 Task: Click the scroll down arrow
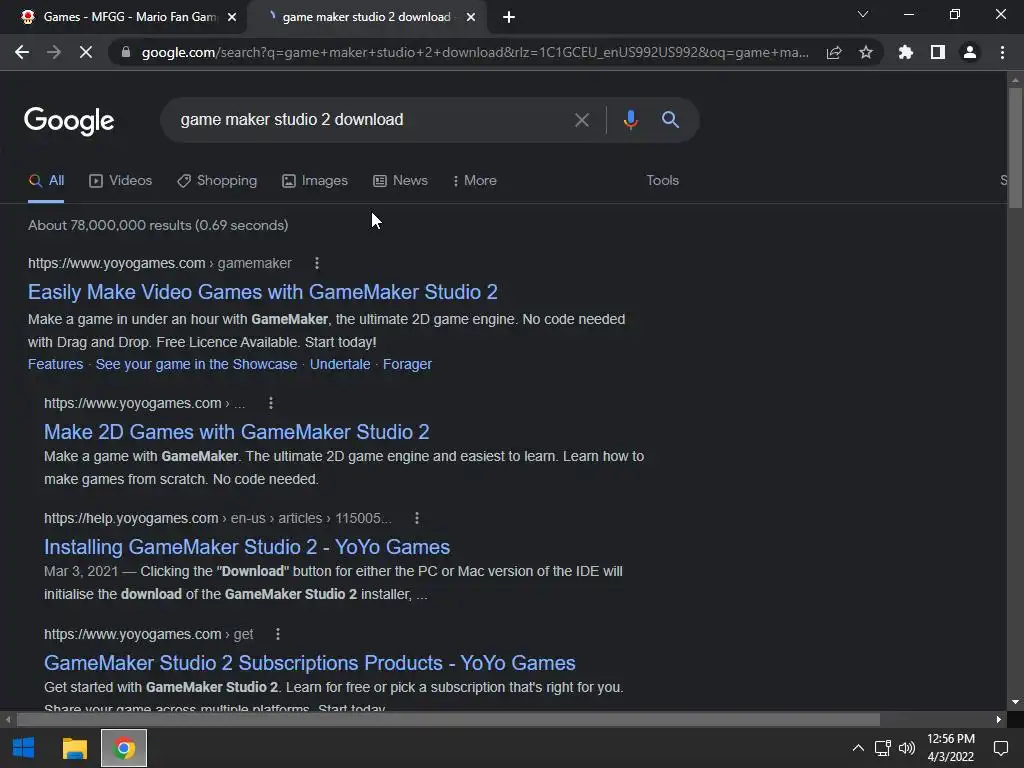[1015, 703]
